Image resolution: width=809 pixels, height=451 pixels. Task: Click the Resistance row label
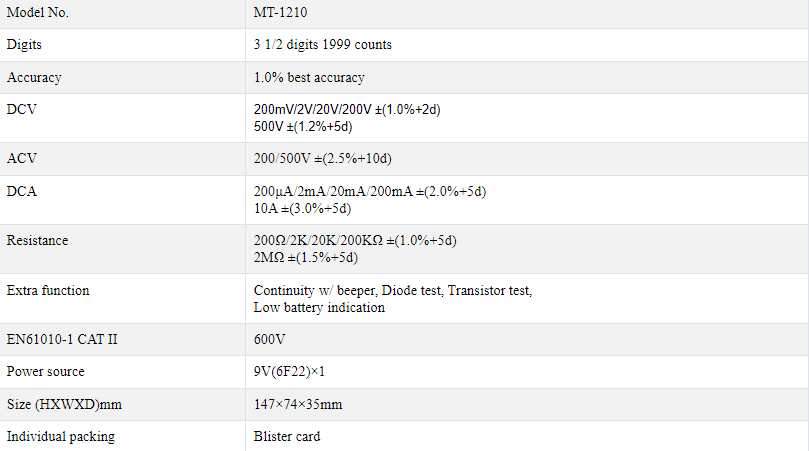[x=37, y=240]
